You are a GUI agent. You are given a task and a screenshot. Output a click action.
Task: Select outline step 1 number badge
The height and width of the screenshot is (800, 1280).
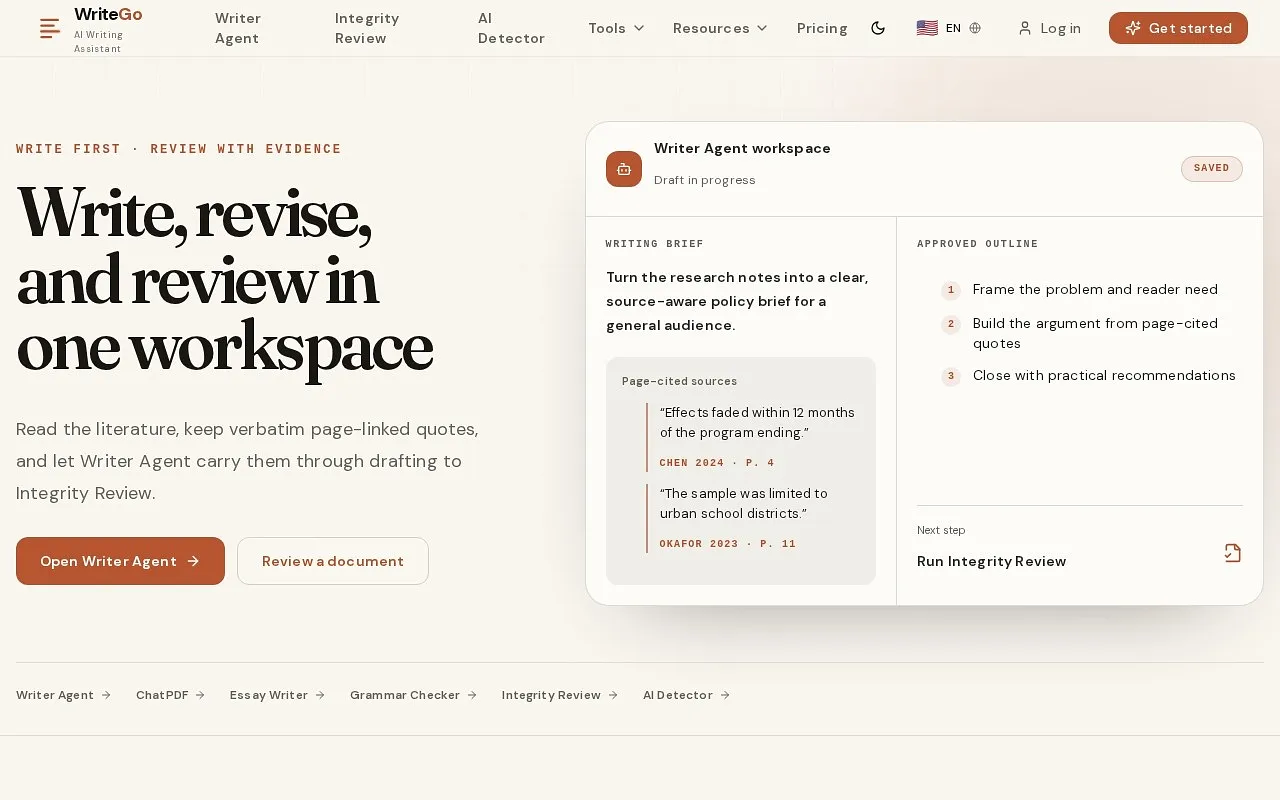tap(951, 290)
